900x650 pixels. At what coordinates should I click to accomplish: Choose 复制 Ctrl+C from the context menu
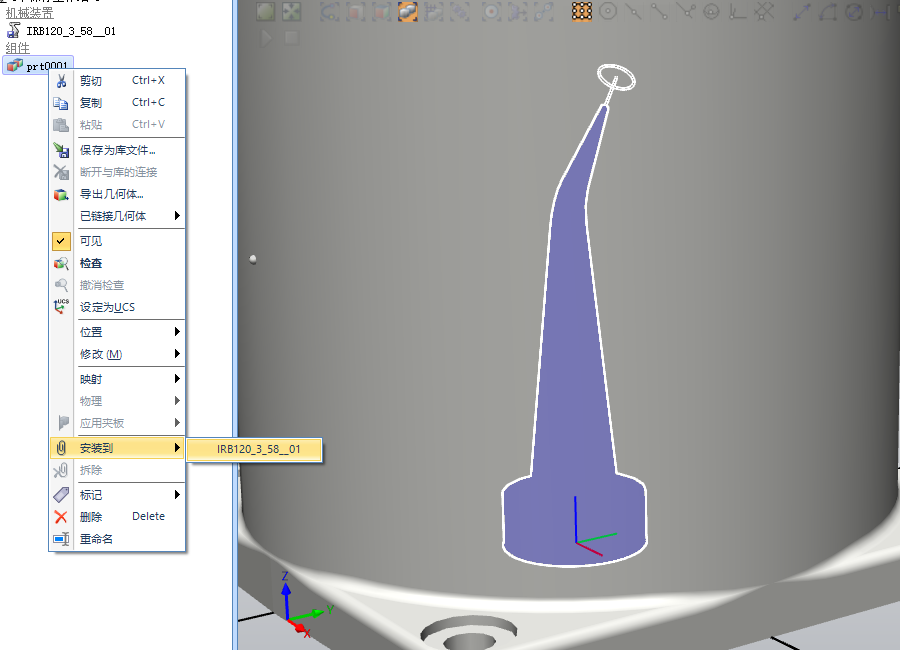pos(118,102)
